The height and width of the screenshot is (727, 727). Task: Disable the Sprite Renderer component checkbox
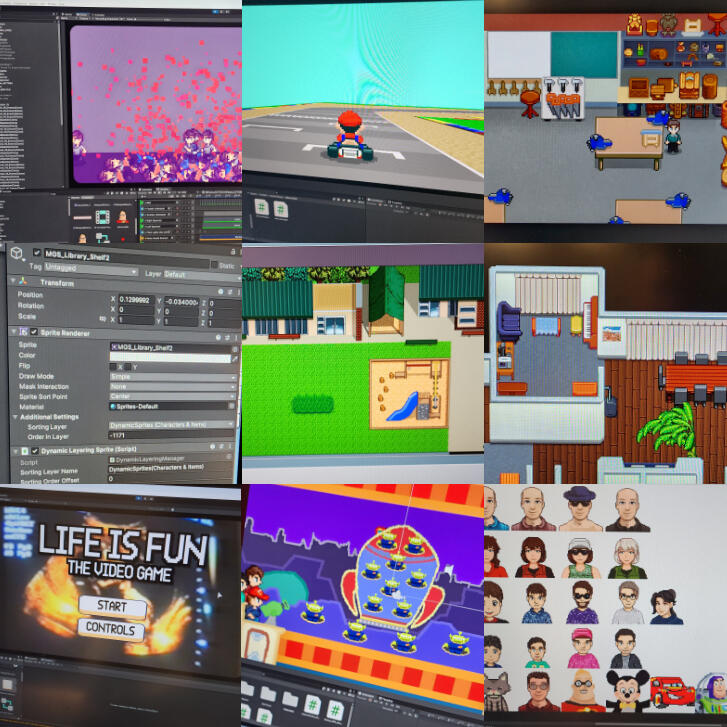(x=33, y=331)
